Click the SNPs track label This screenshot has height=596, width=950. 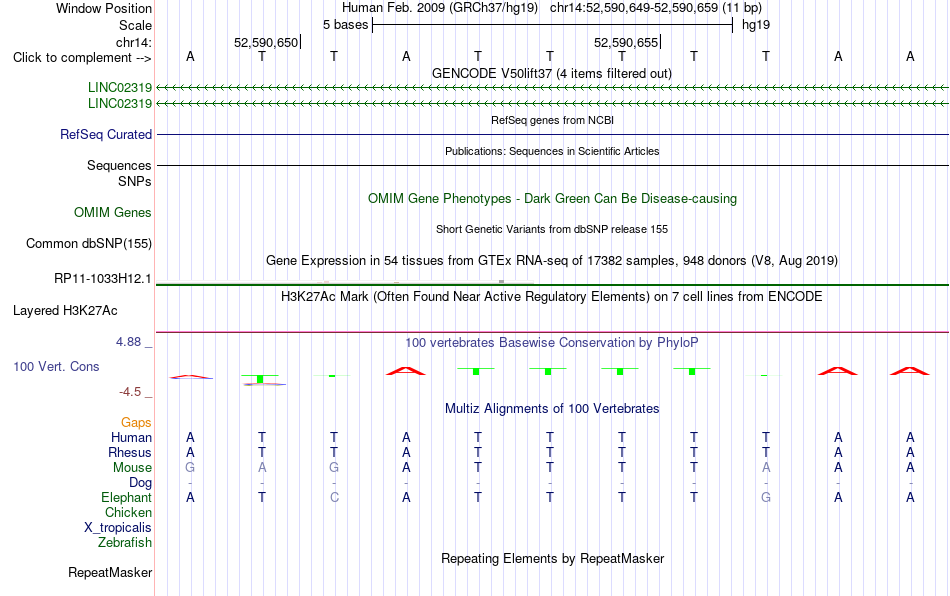click(x=135, y=181)
